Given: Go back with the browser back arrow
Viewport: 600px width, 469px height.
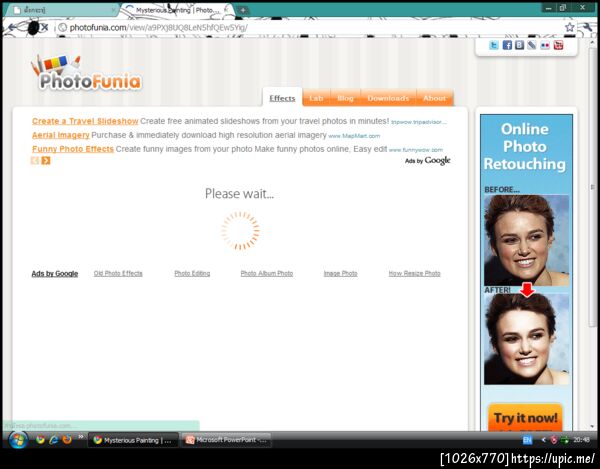Looking at the screenshot, I should [12, 27].
